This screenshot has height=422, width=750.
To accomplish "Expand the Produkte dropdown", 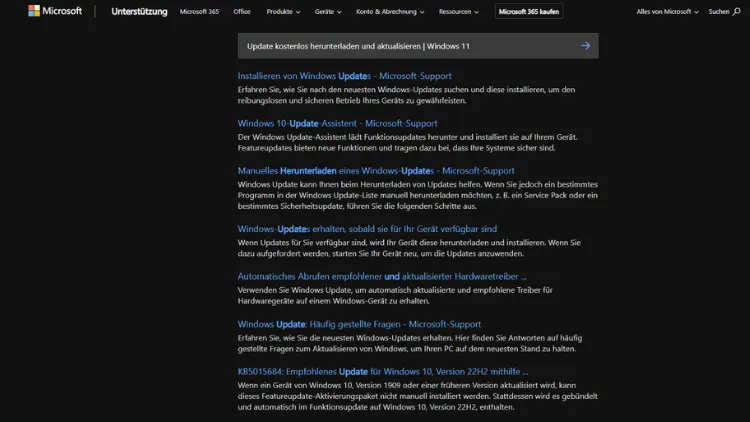I will tap(283, 11).
